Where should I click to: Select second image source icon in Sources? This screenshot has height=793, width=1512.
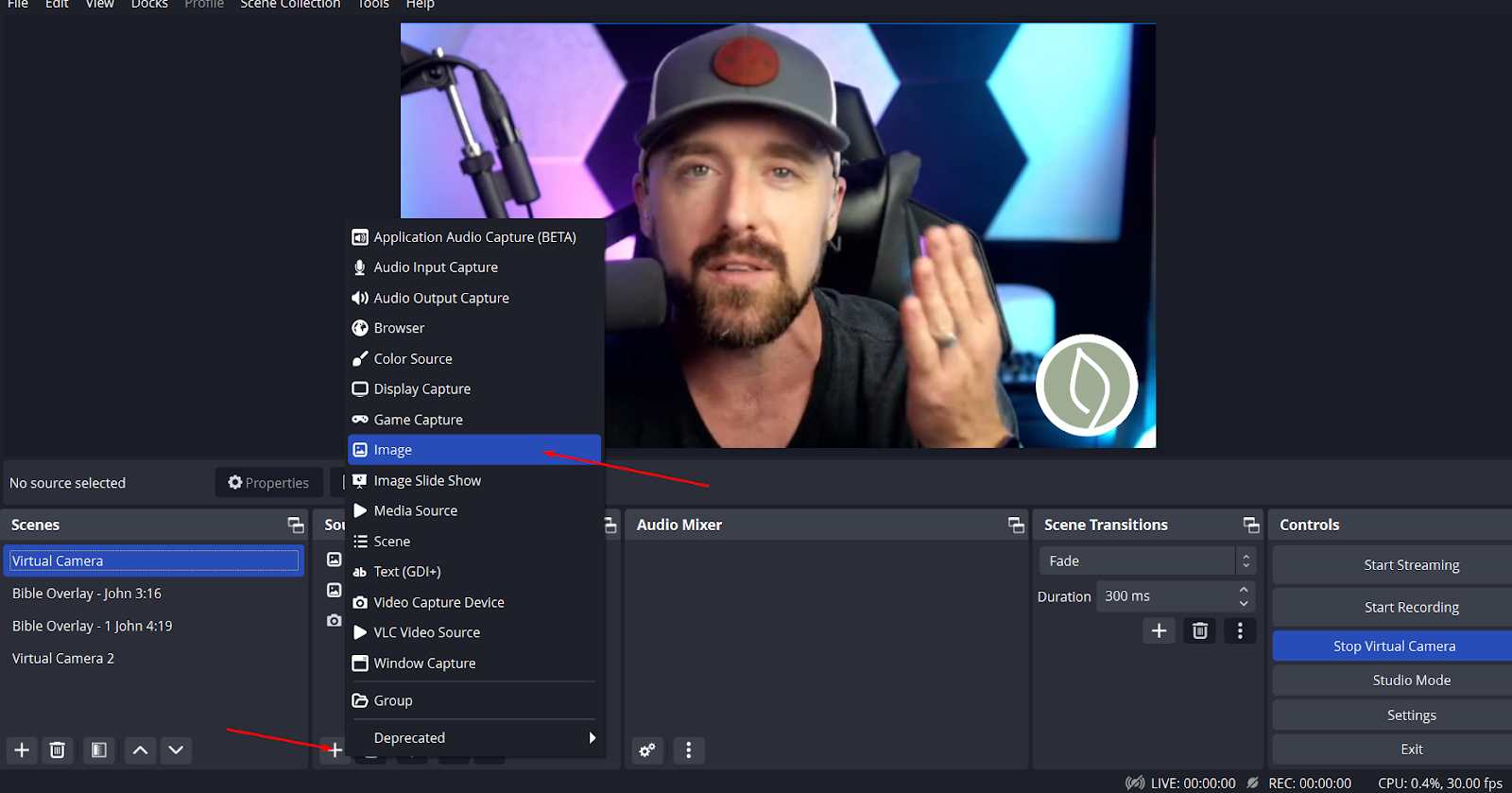click(334, 590)
